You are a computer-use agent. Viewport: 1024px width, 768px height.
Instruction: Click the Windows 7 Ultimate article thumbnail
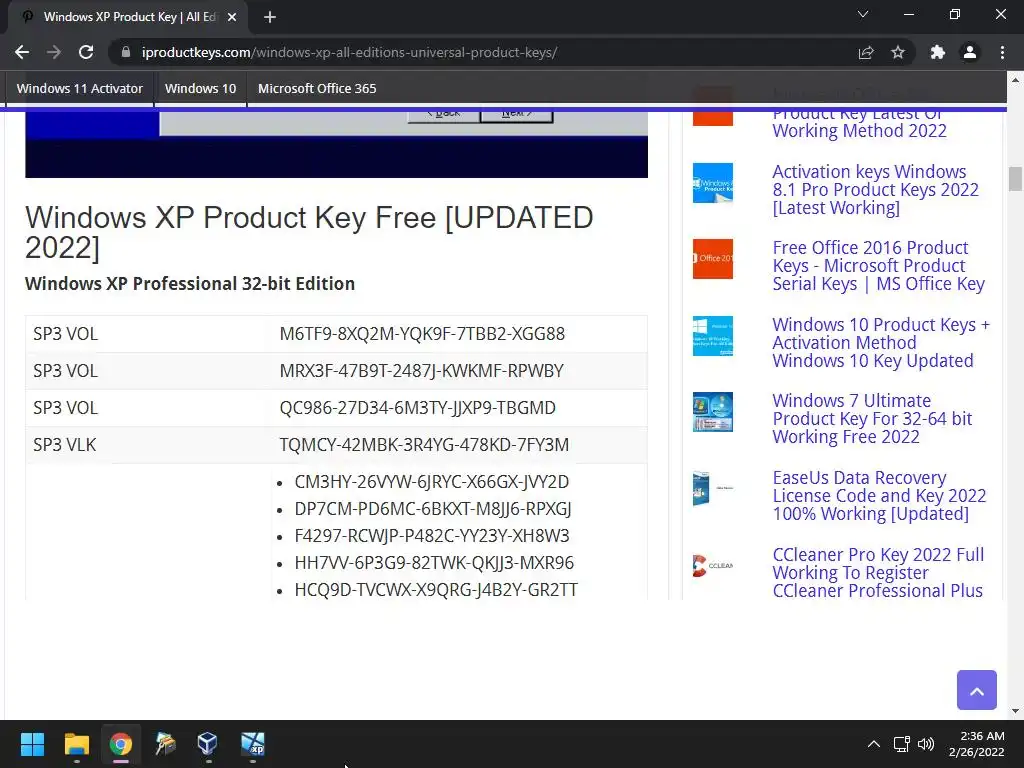[712, 412]
